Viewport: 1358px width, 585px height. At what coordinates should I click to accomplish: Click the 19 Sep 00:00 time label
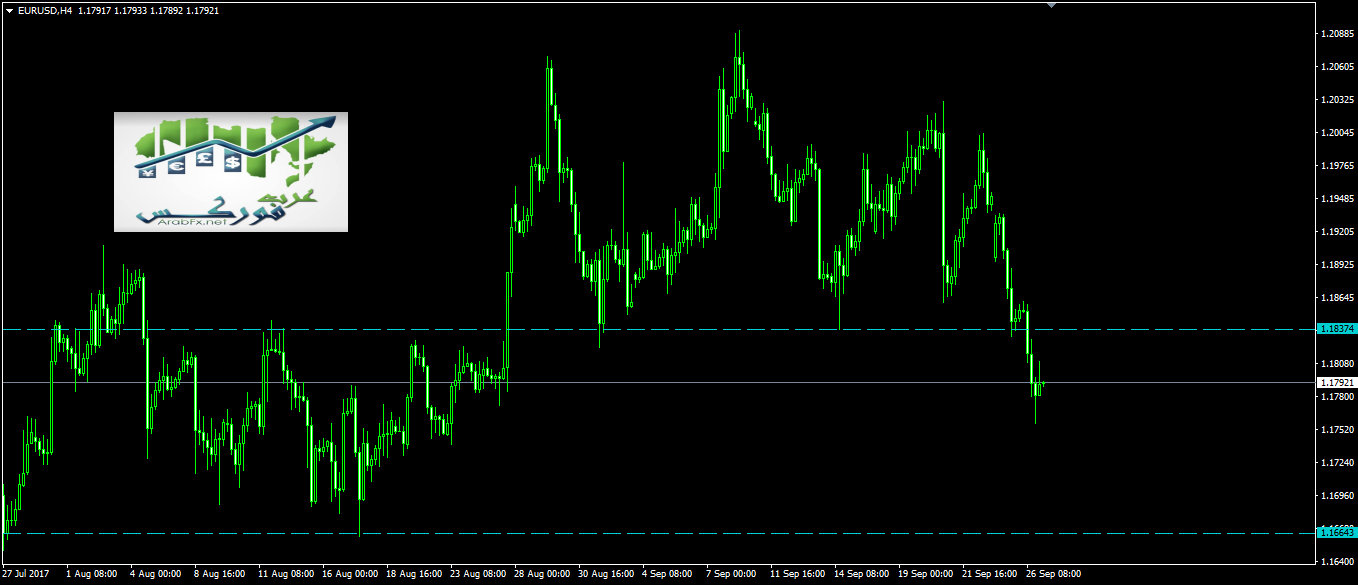point(924,575)
